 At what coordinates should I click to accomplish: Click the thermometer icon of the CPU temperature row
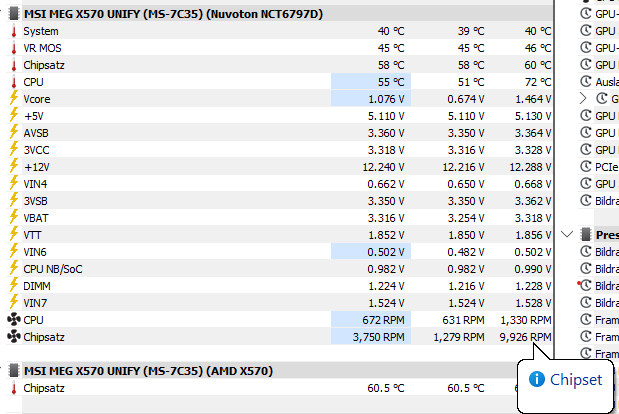(x=14, y=82)
